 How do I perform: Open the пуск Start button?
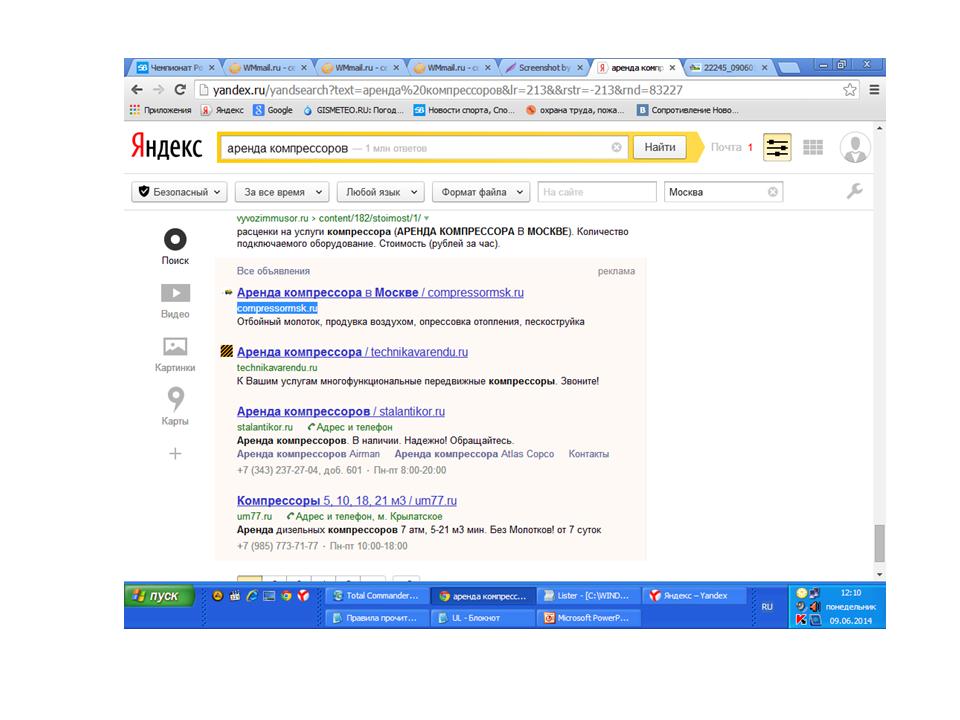tap(159, 595)
